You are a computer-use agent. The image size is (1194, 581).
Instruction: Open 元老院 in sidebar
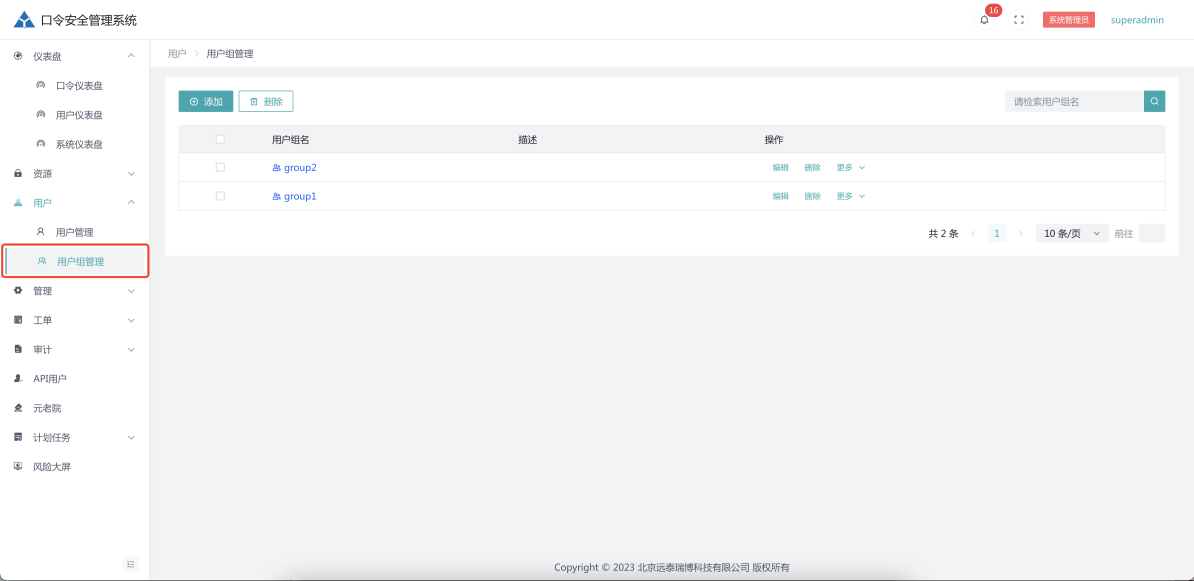47,408
